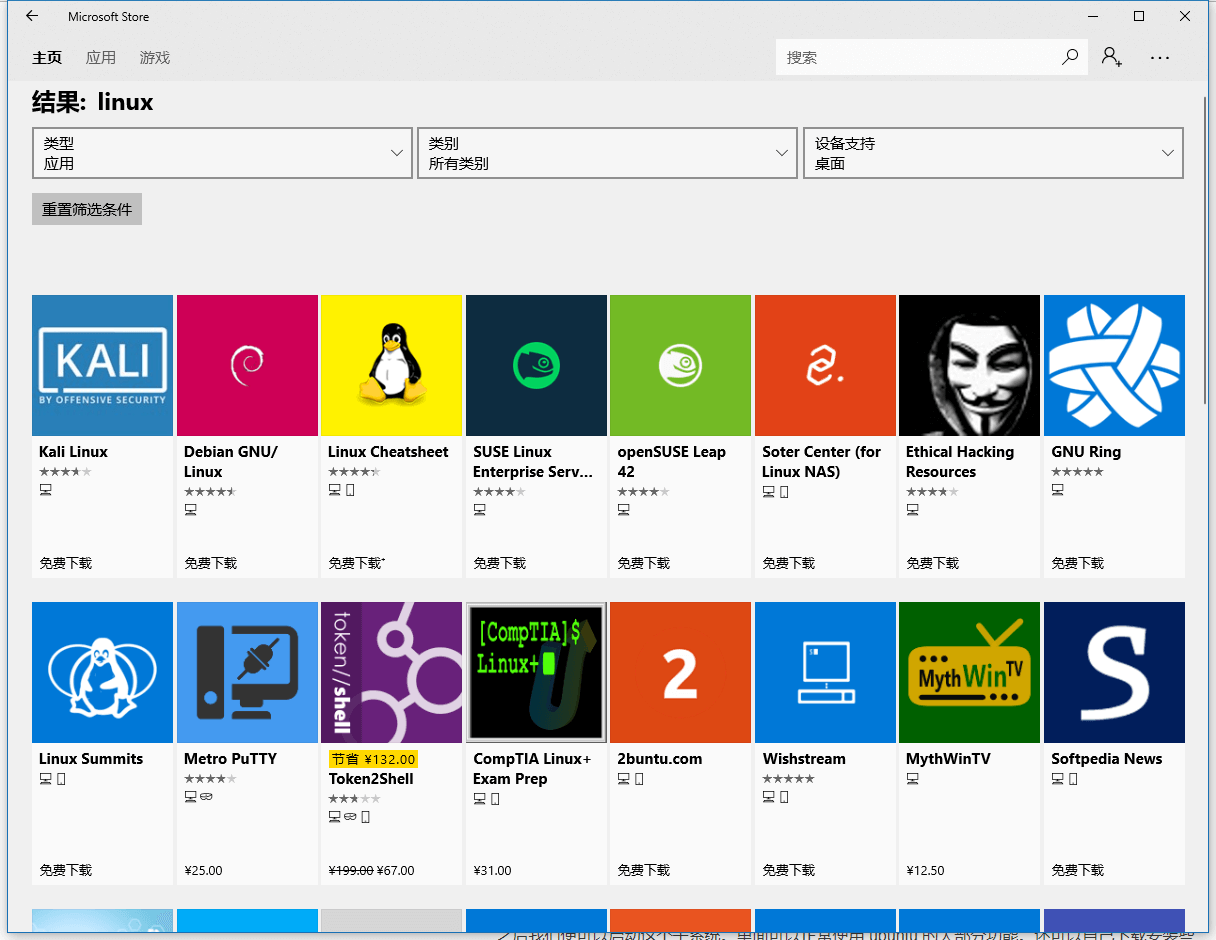This screenshot has height=940, width=1216.
Task: Open the MythWinTV app icon
Action: [969, 672]
